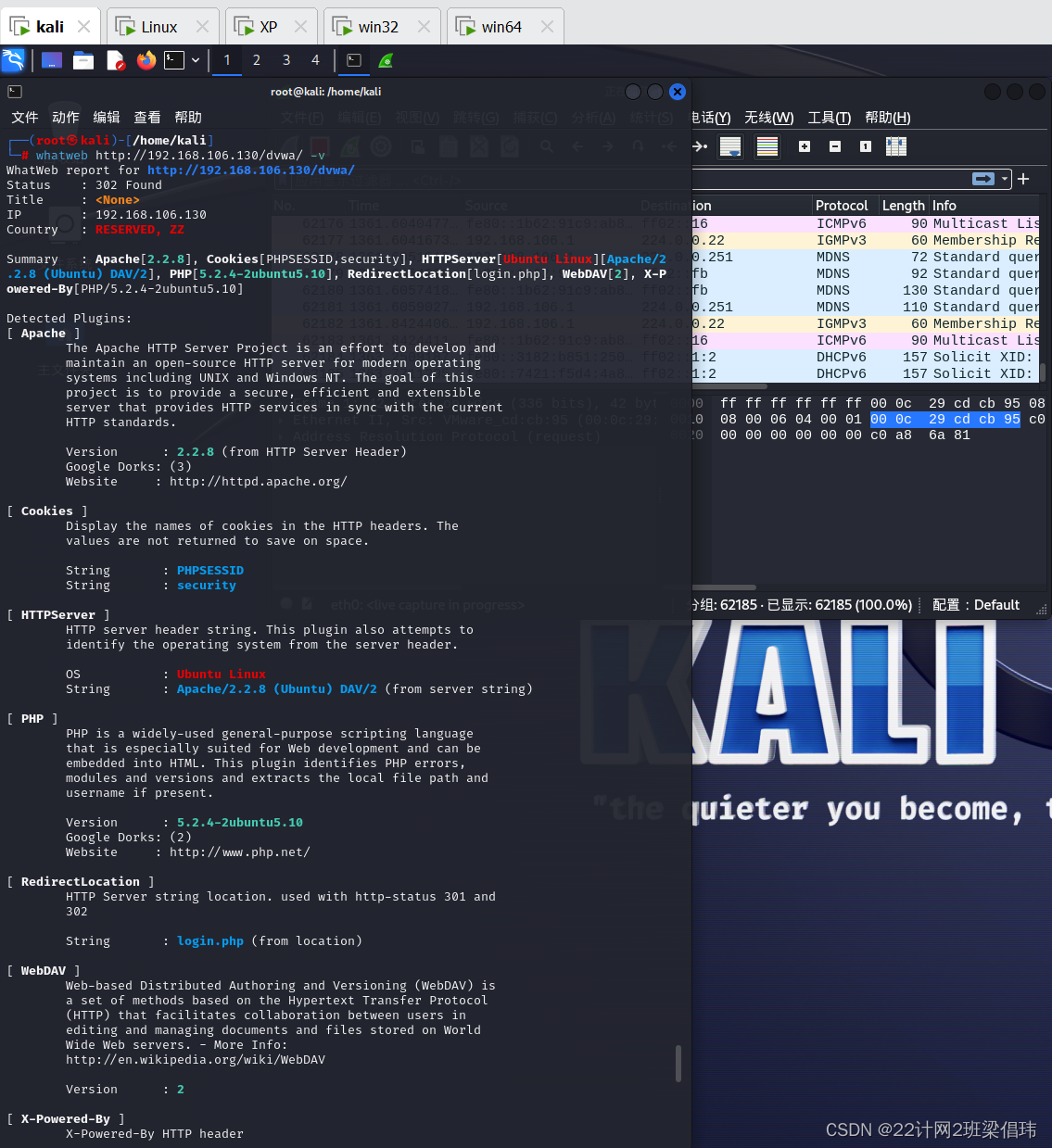The width and height of the screenshot is (1052, 1148).
Task: Reset Wireshark text to normal size
Action: 866,146
